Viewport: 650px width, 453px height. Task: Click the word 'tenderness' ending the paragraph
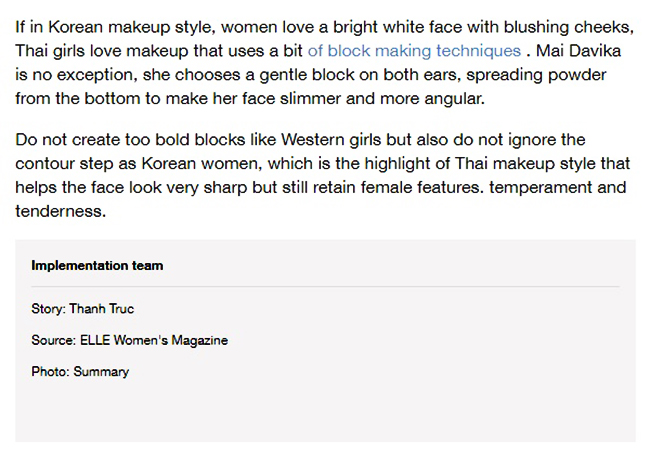(59, 211)
